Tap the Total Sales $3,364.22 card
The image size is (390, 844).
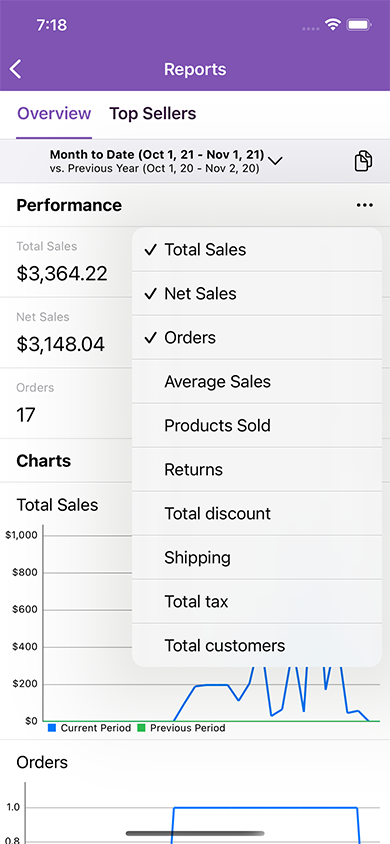[67, 262]
